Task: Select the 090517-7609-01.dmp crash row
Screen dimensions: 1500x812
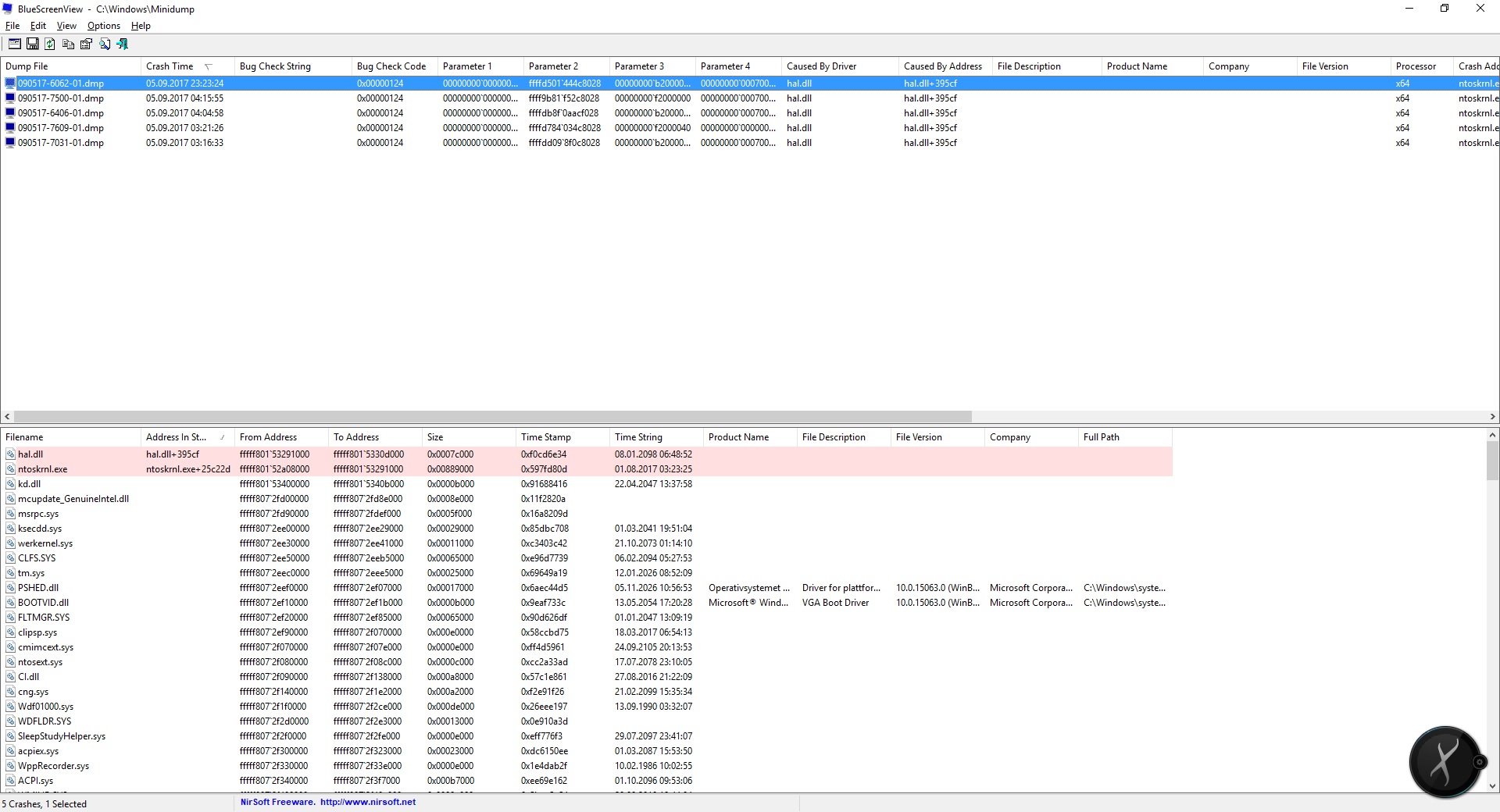Action: click(x=750, y=128)
